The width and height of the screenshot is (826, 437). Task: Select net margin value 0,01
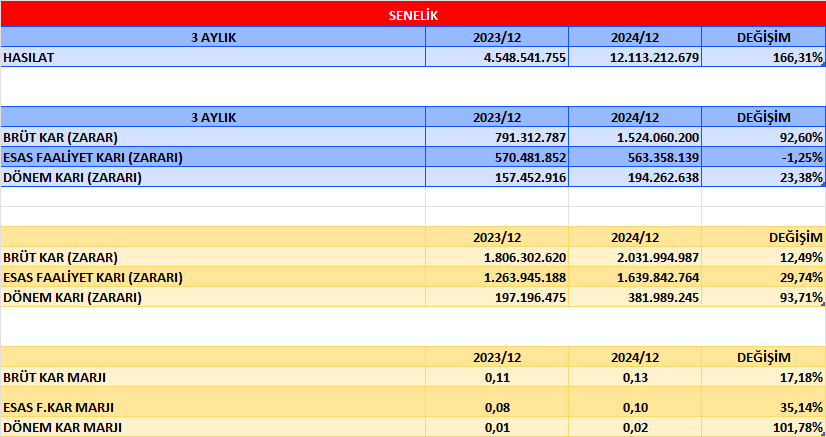coord(497,427)
